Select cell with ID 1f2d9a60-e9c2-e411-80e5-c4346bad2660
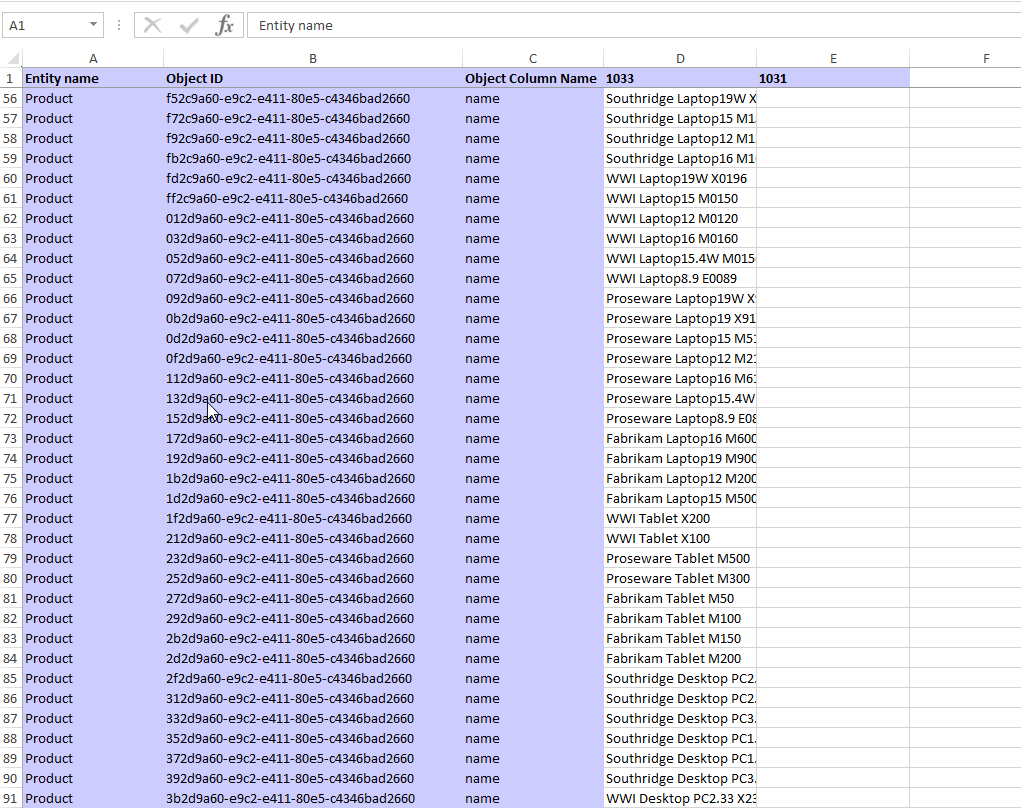The height and width of the screenshot is (808, 1021). 313,519
